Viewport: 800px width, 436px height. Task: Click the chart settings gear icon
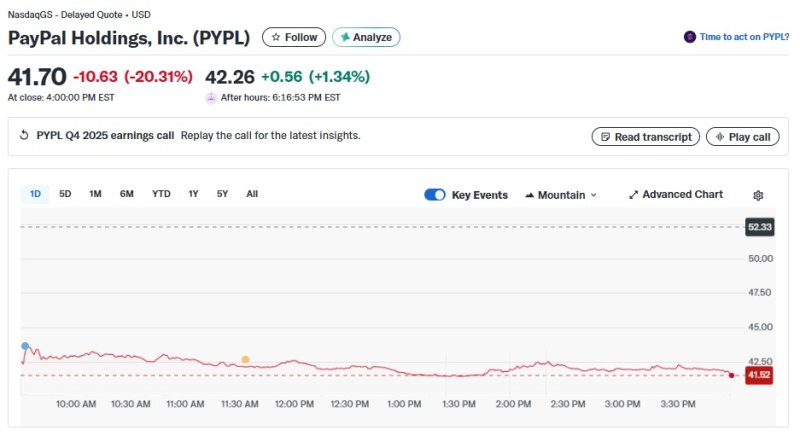click(x=758, y=195)
